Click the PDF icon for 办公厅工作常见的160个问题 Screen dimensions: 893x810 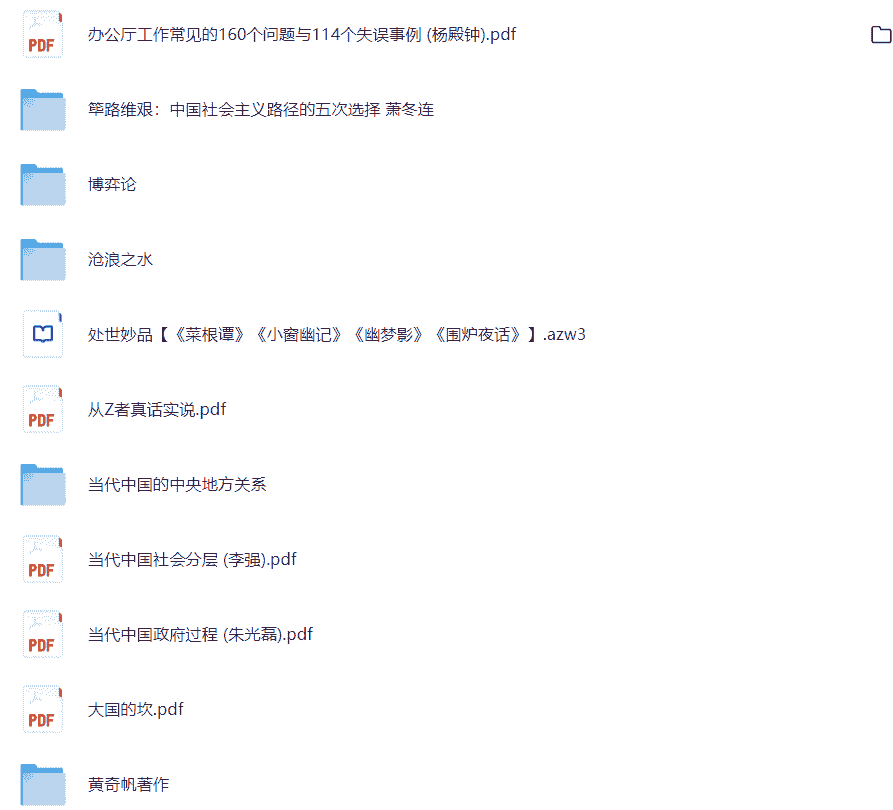[43, 34]
